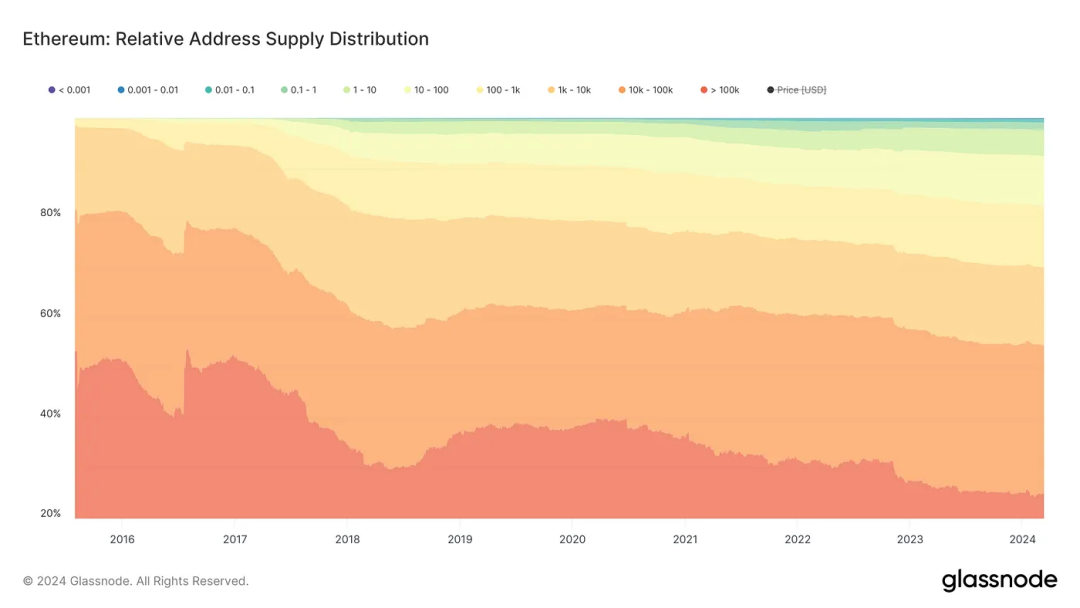Toggle the '100 - 1k' legend entry
This screenshot has height=608, width=1080.
[498, 90]
